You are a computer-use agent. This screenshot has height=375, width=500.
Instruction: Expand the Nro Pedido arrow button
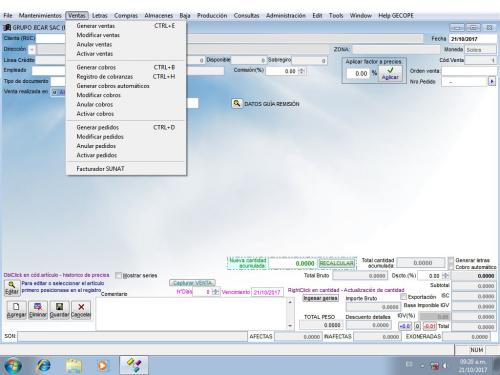tap(492, 81)
